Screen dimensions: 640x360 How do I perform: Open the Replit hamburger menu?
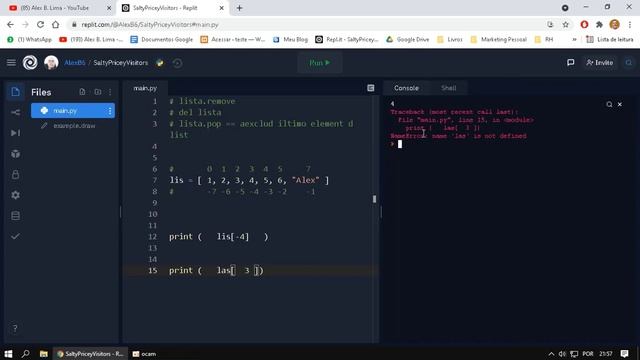point(11,62)
